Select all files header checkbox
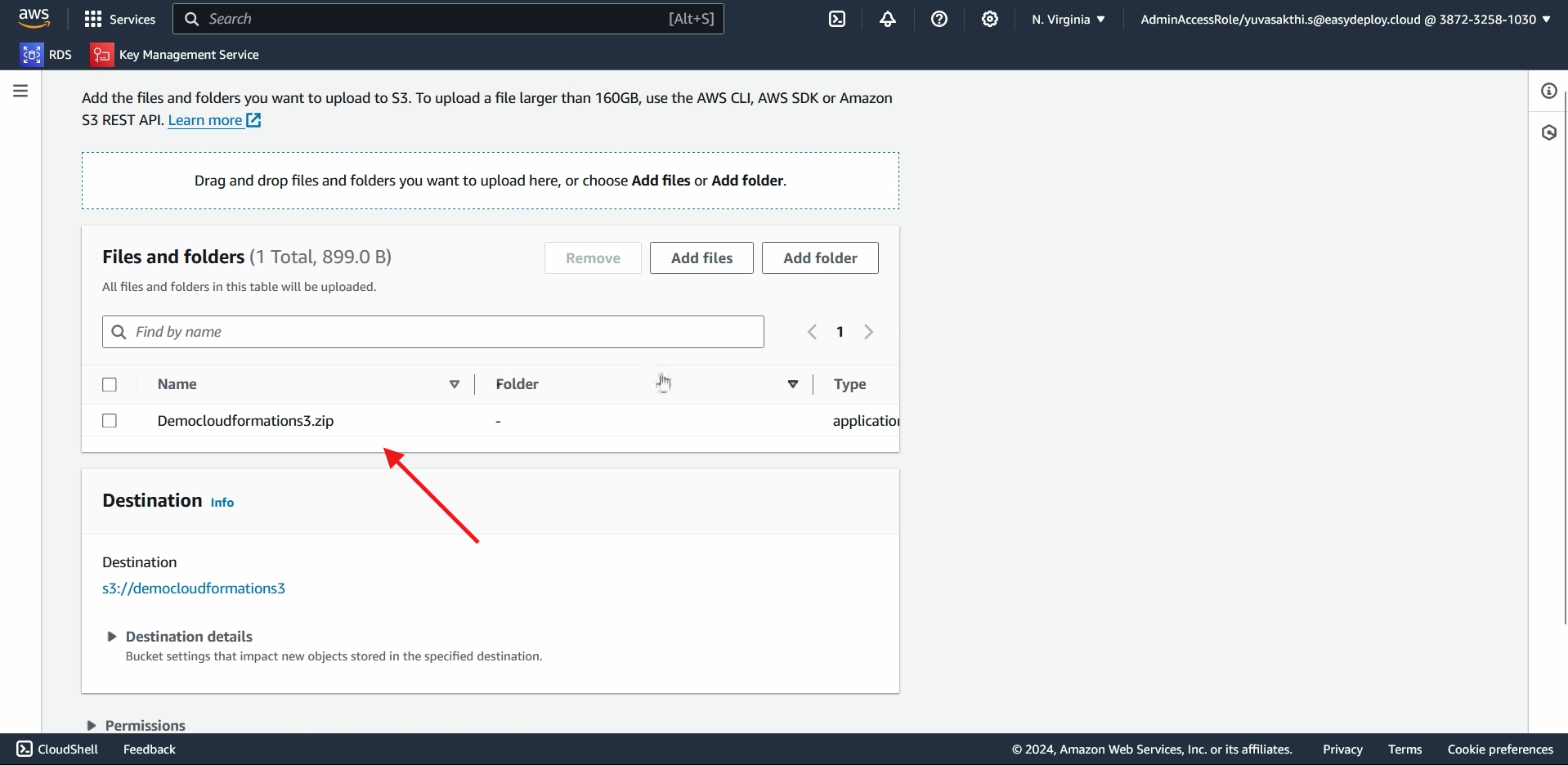Screen dimensions: 1568x765 110,384
